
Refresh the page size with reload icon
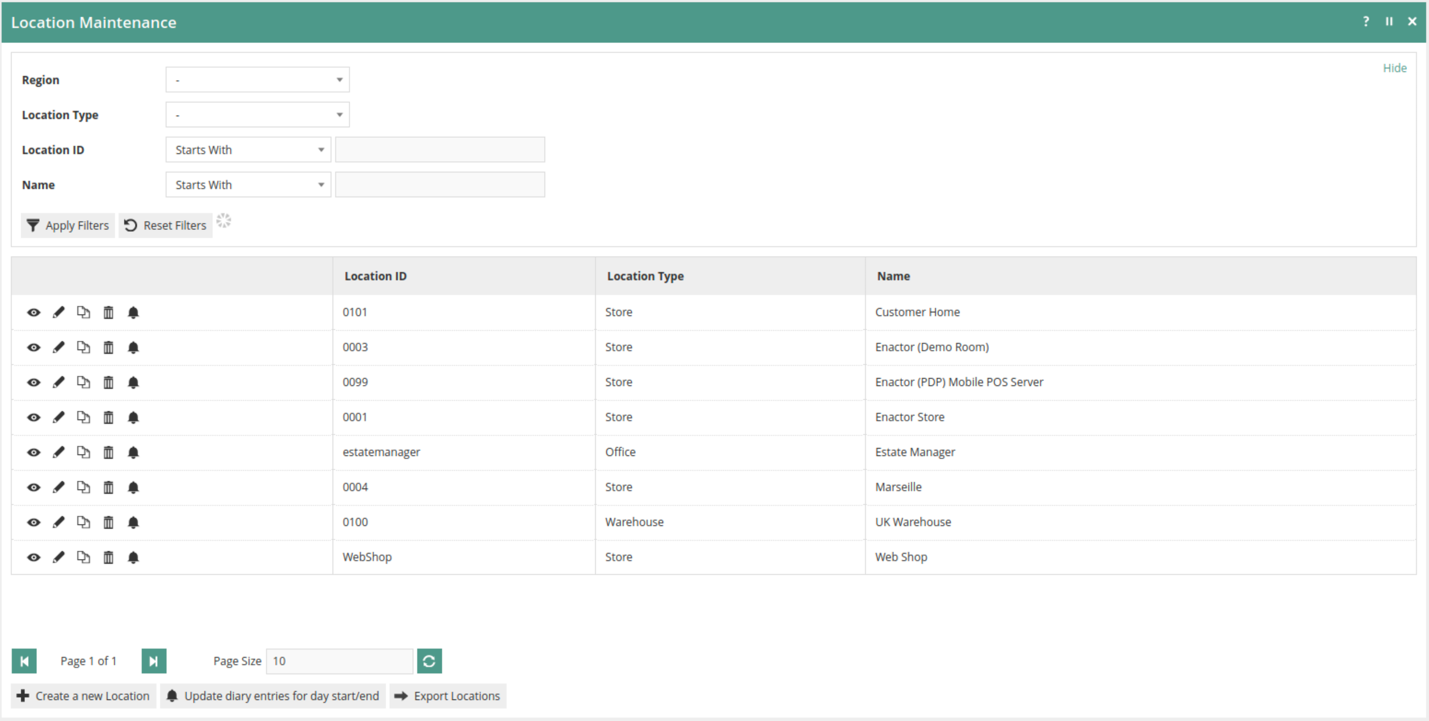430,661
